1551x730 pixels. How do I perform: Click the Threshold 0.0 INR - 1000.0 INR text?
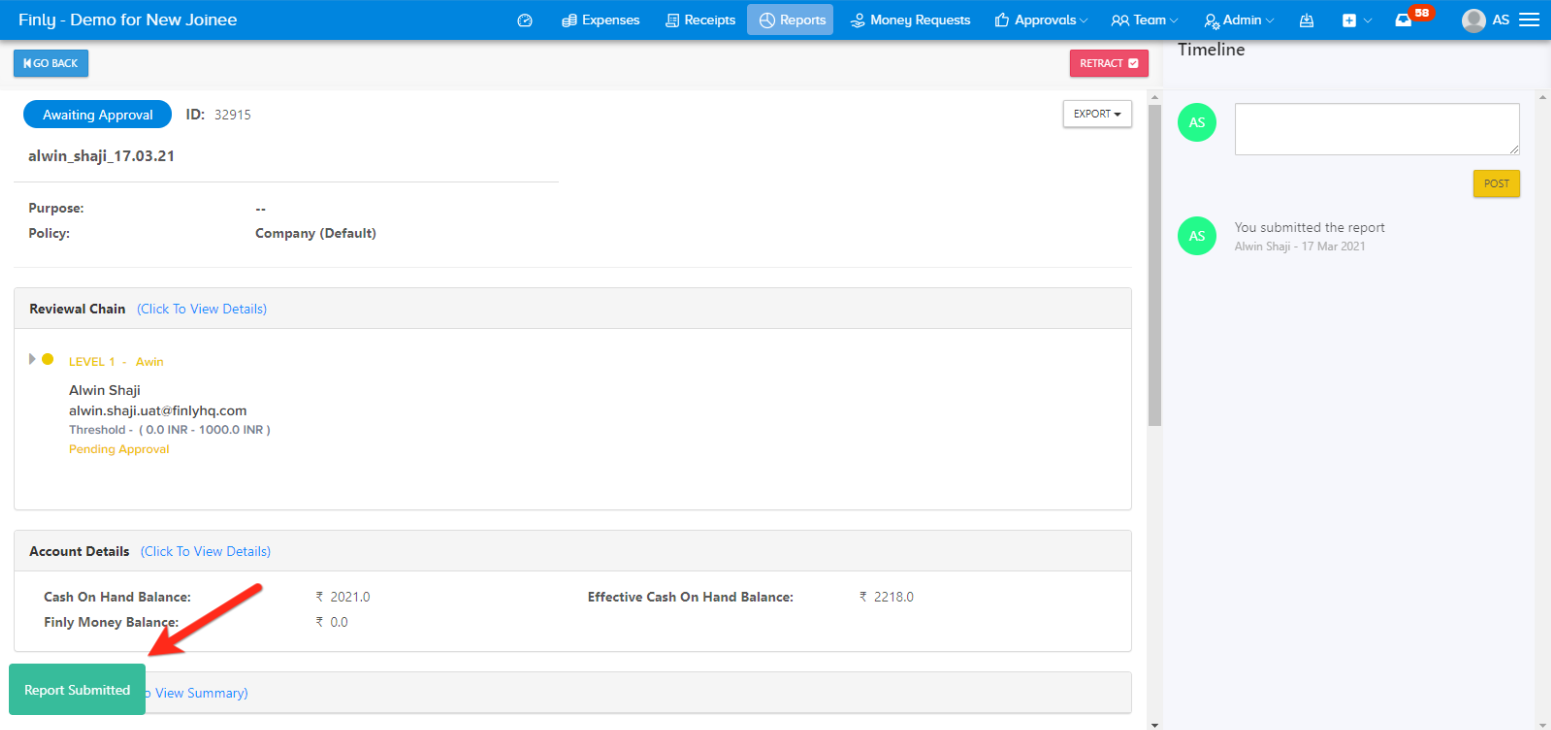(x=170, y=430)
